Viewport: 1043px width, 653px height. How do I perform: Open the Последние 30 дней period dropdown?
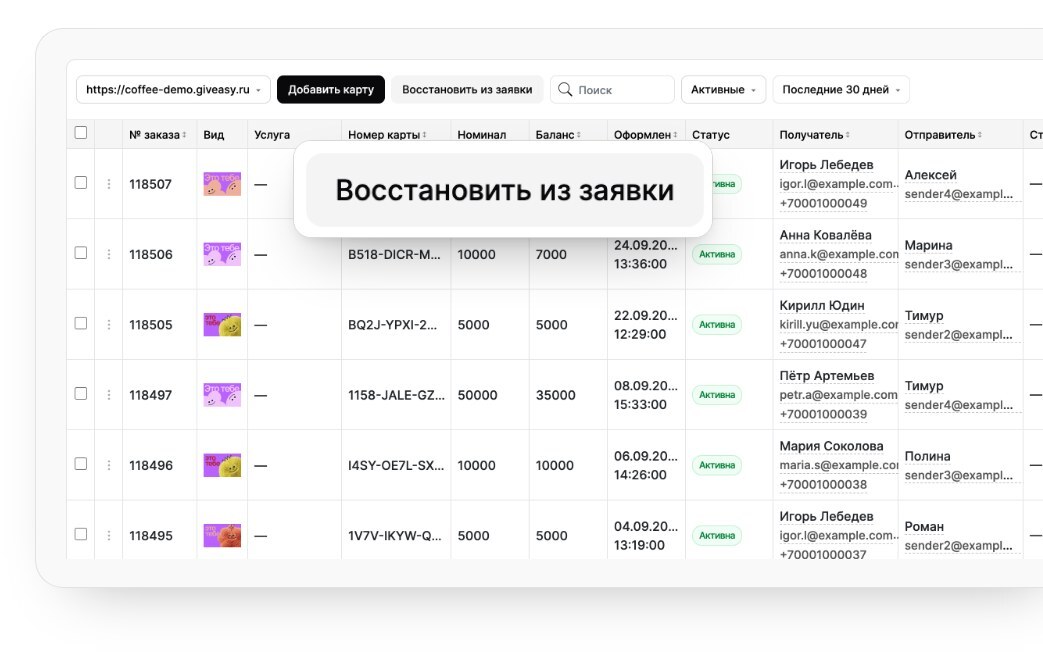[x=841, y=89]
